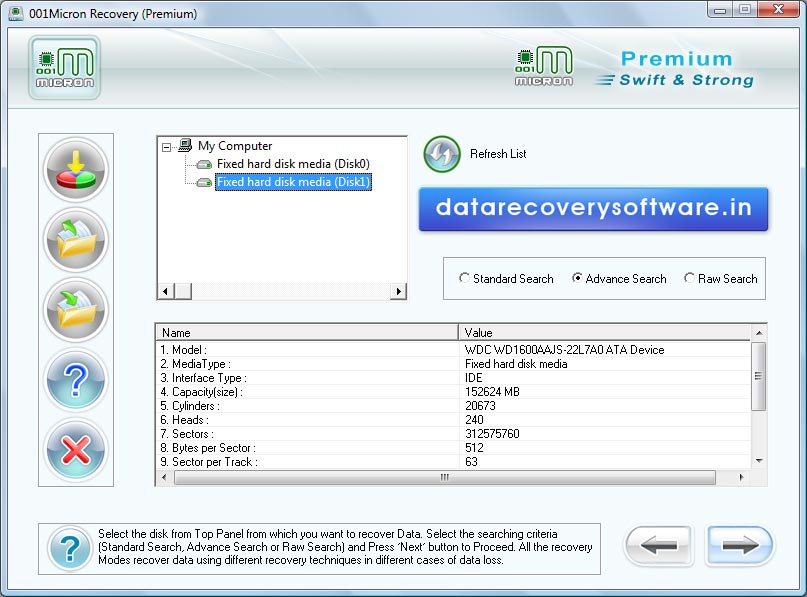Viewport: 807px width, 597px height.
Task: Click the disk tree scroll right arrow
Action: point(398,291)
